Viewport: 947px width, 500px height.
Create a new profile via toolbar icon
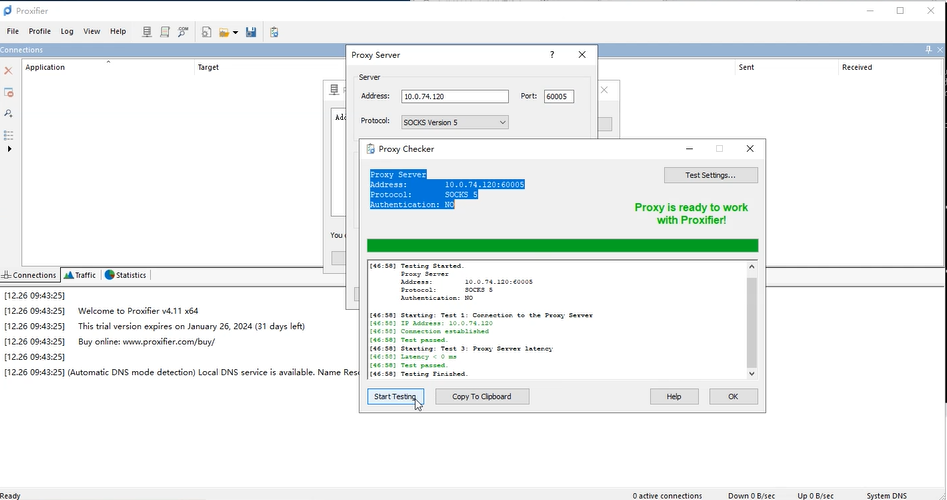[207, 32]
